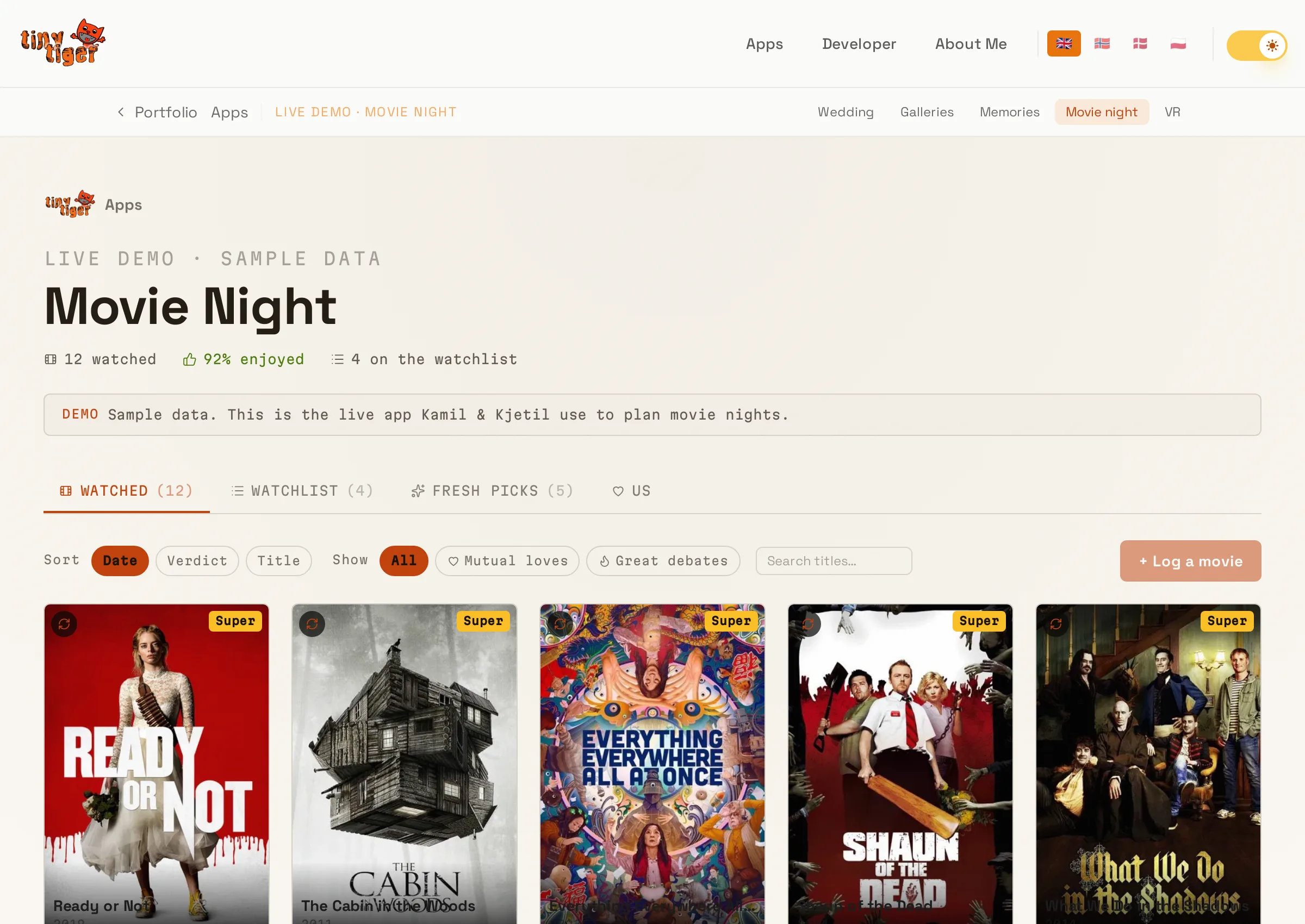Filter by Mutual loves
The width and height of the screenshot is (1305, 924).
coord(507,560)
